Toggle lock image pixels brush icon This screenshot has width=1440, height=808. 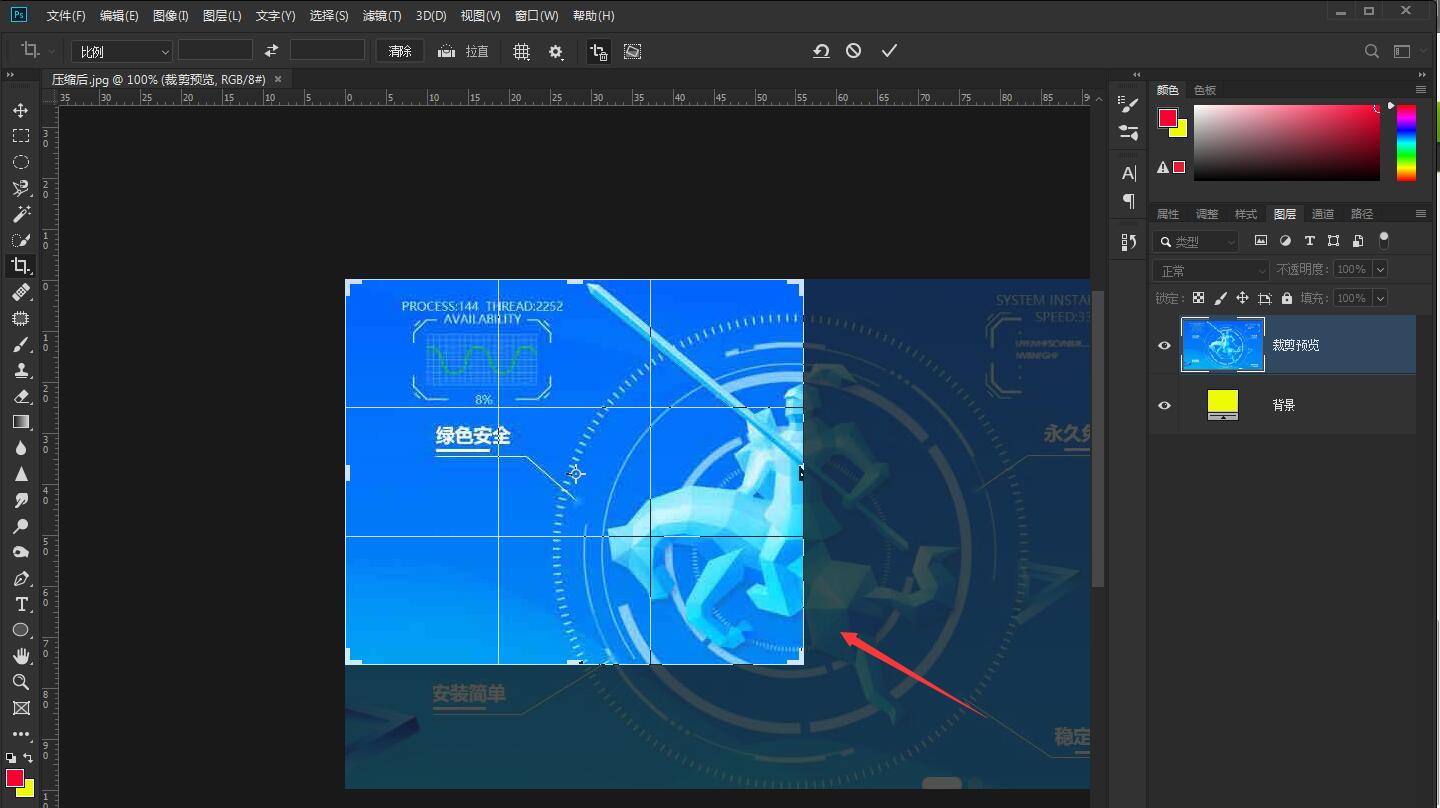pyautogui.click(x=1220, y=298)
